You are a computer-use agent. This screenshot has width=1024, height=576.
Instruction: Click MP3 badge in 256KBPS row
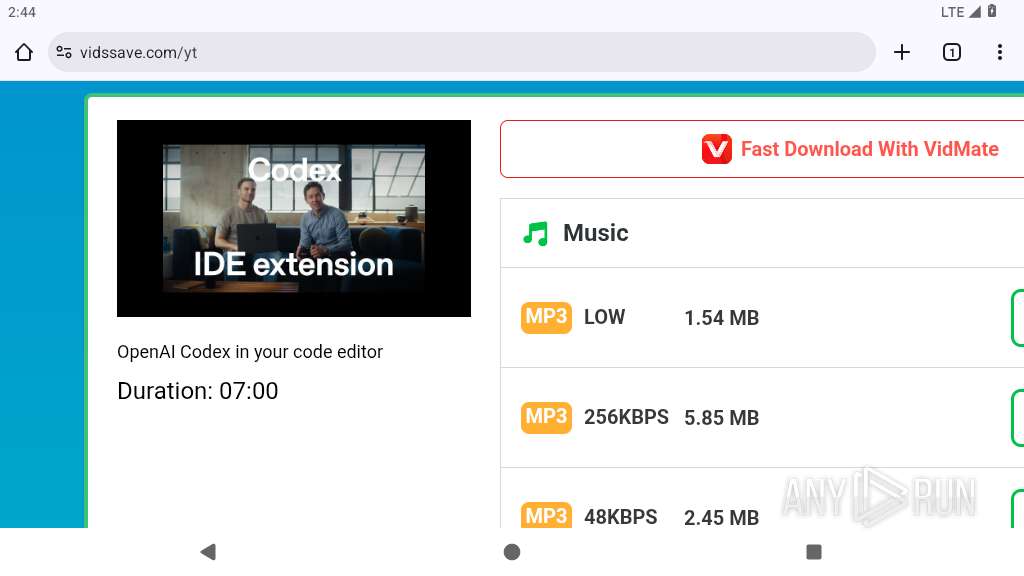pos(546,417)
